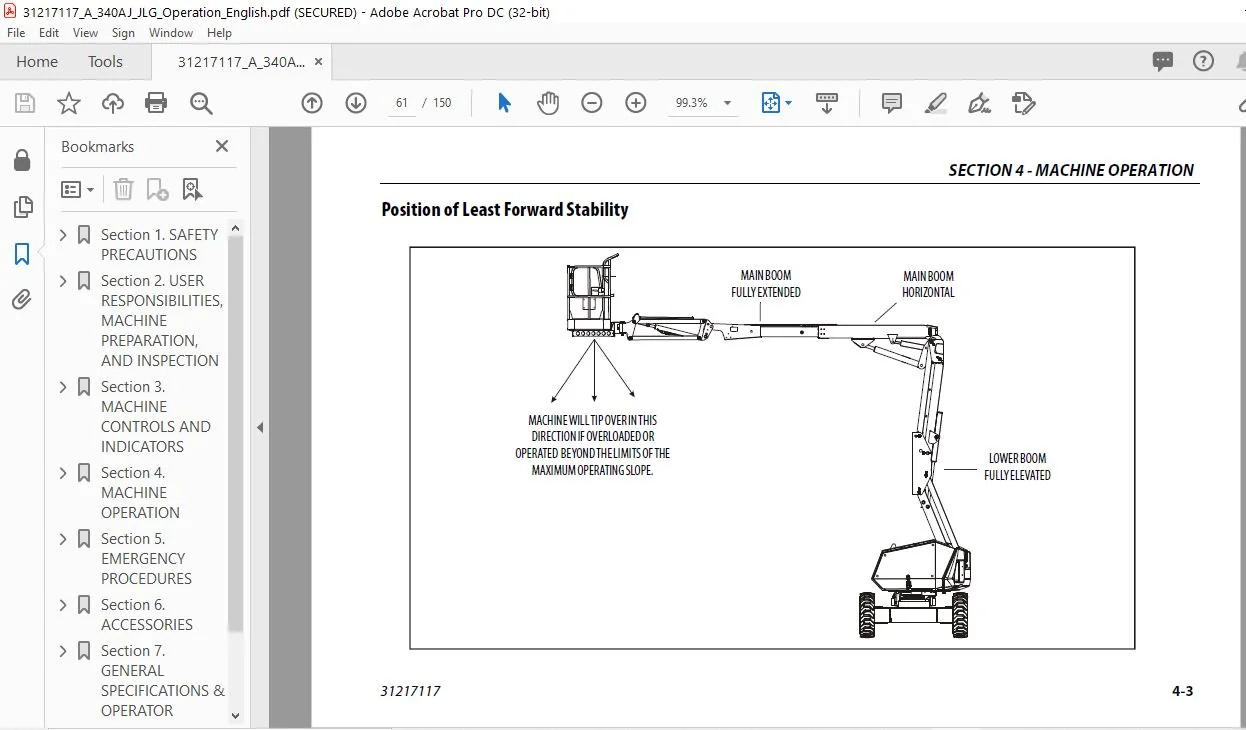Toggle the page thumbnails sidebar icon
Viewport: 1246px width, 730px height.
[x=22, y=207]
